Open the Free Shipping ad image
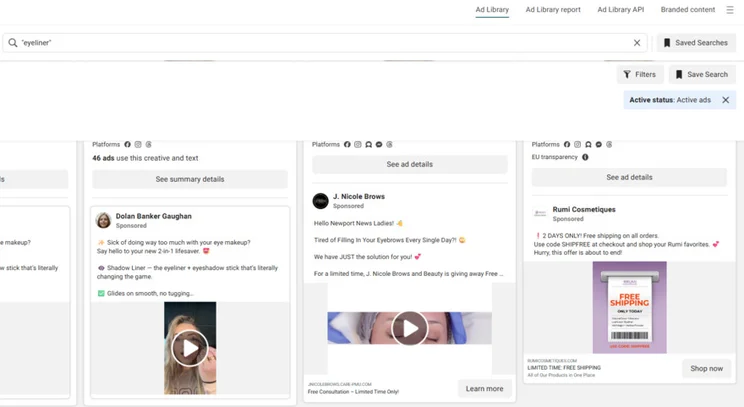 pyautogui.click(x=629, y=307)
